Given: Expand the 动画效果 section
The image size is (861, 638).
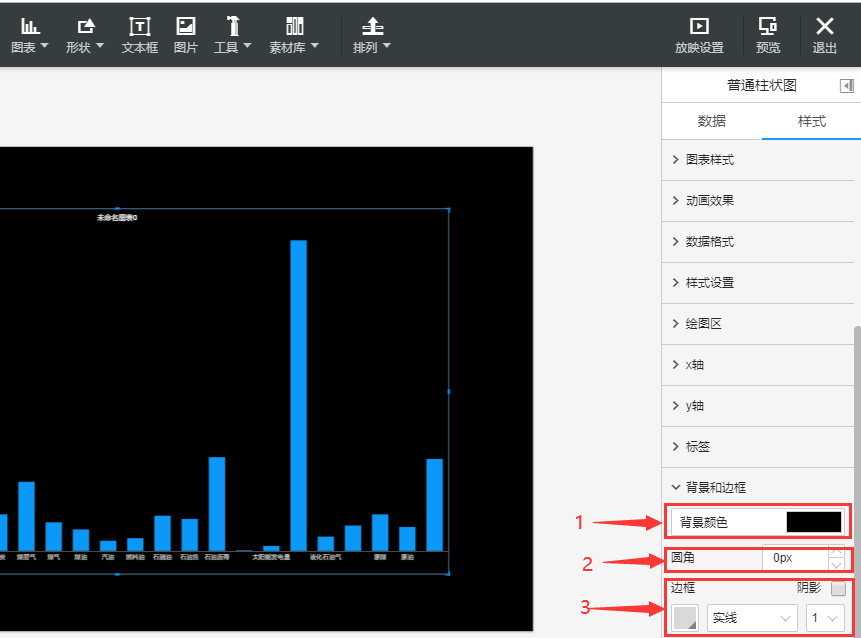Looking at the screenshot, I should [758, 201].
